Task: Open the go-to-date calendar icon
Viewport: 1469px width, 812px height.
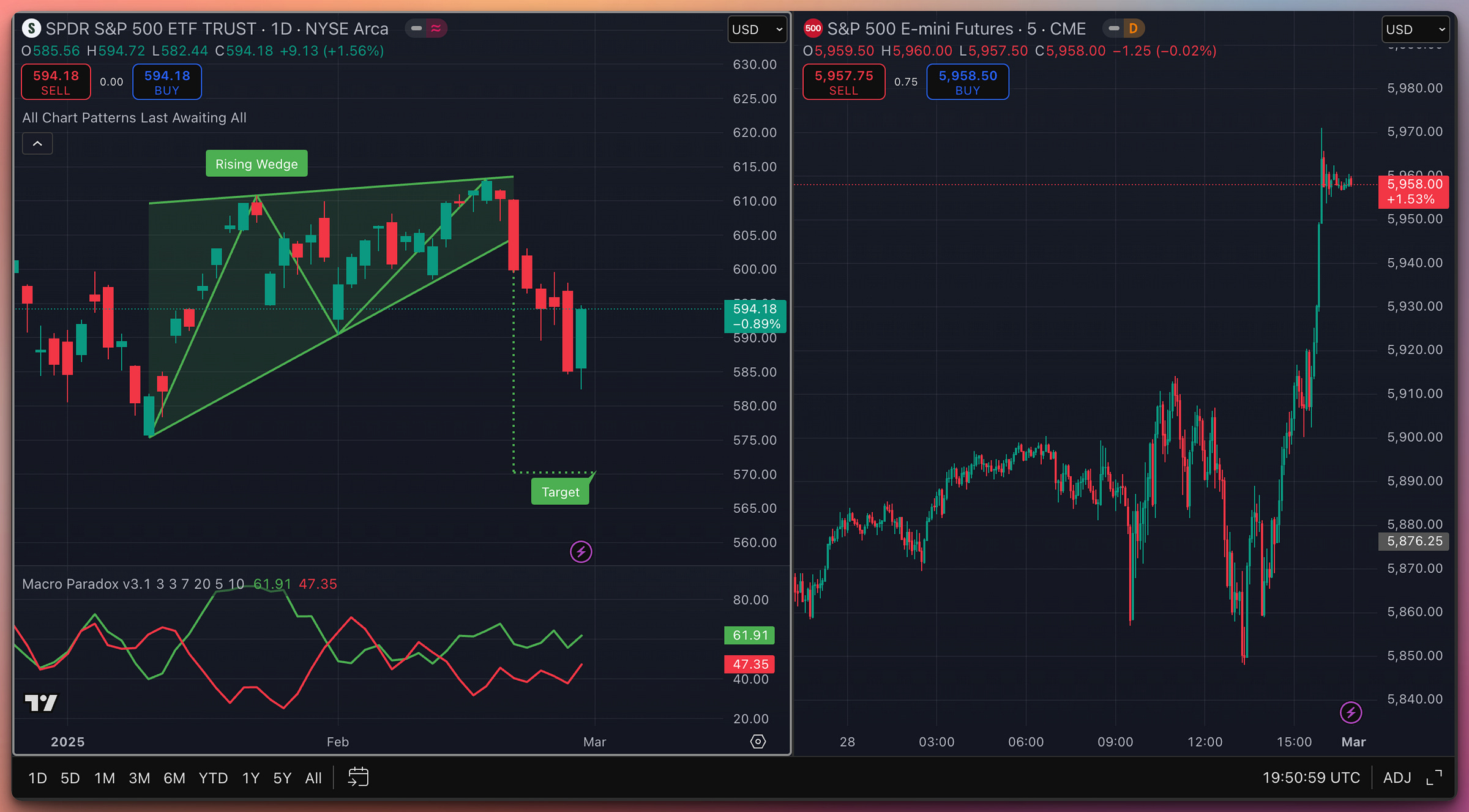Action: (358, 777)
